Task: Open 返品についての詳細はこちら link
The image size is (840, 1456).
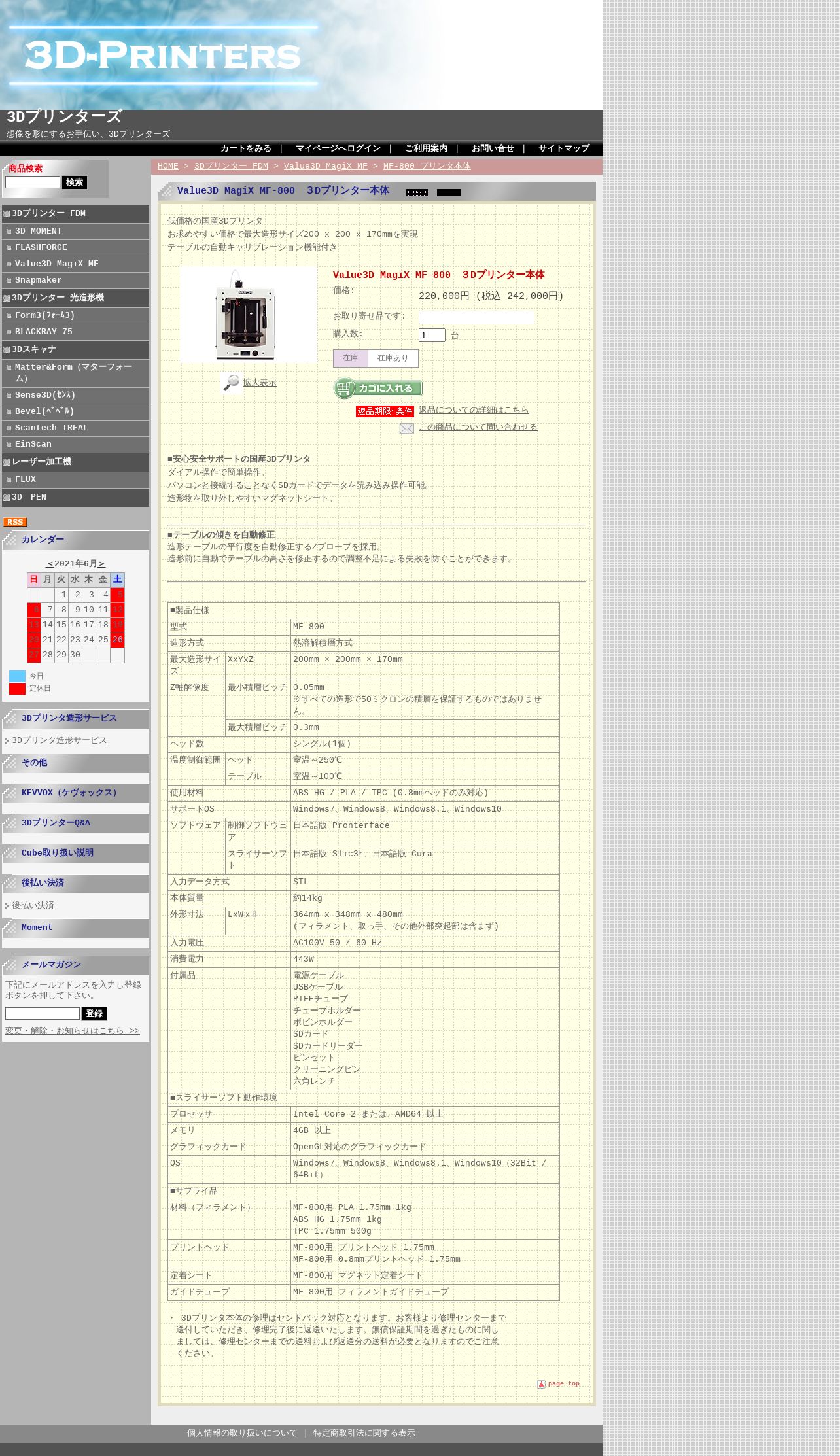Action: (474, 410)
